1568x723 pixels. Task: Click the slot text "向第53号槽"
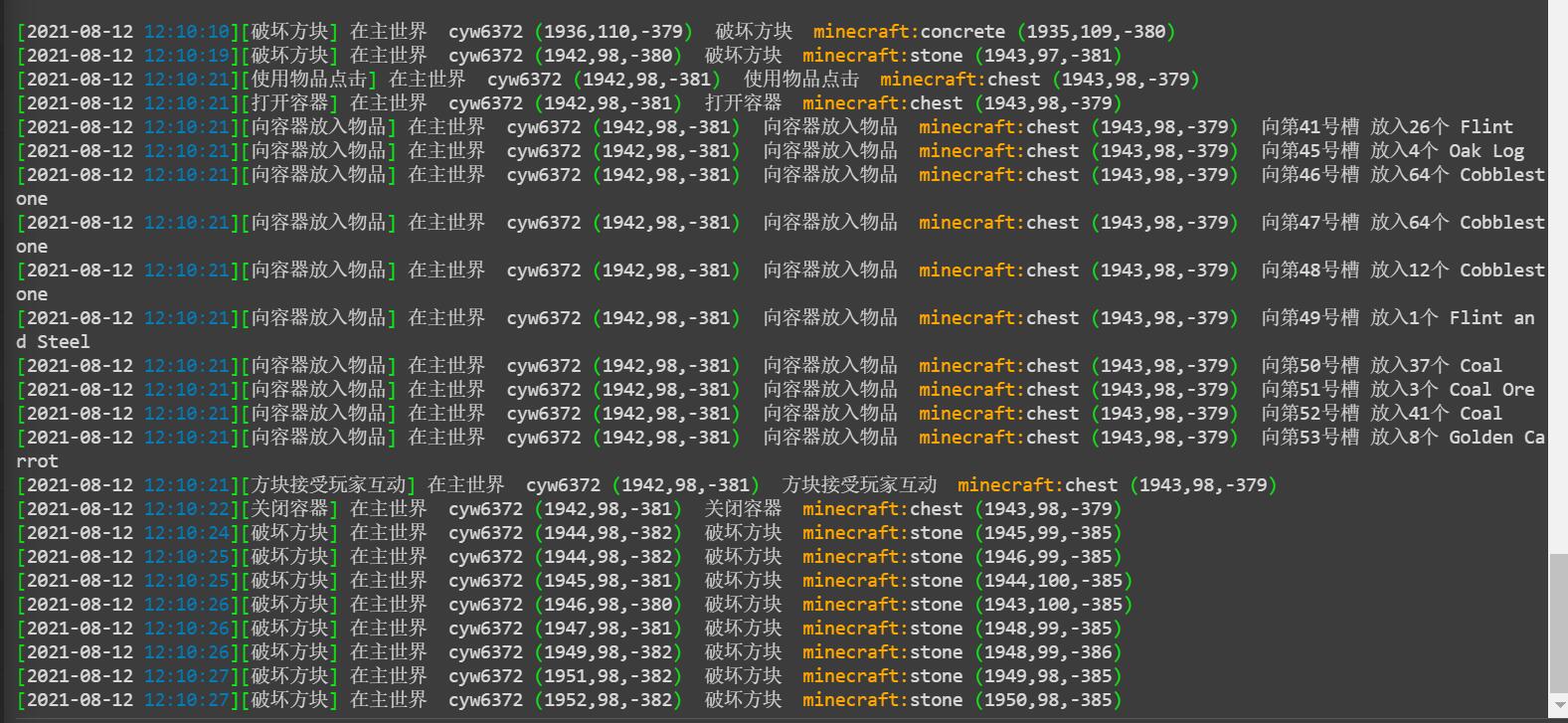[1309, 438]
